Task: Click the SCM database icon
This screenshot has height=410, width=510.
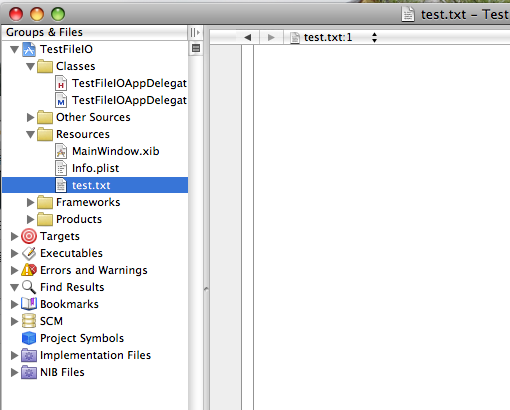Action: click(29, 321)
